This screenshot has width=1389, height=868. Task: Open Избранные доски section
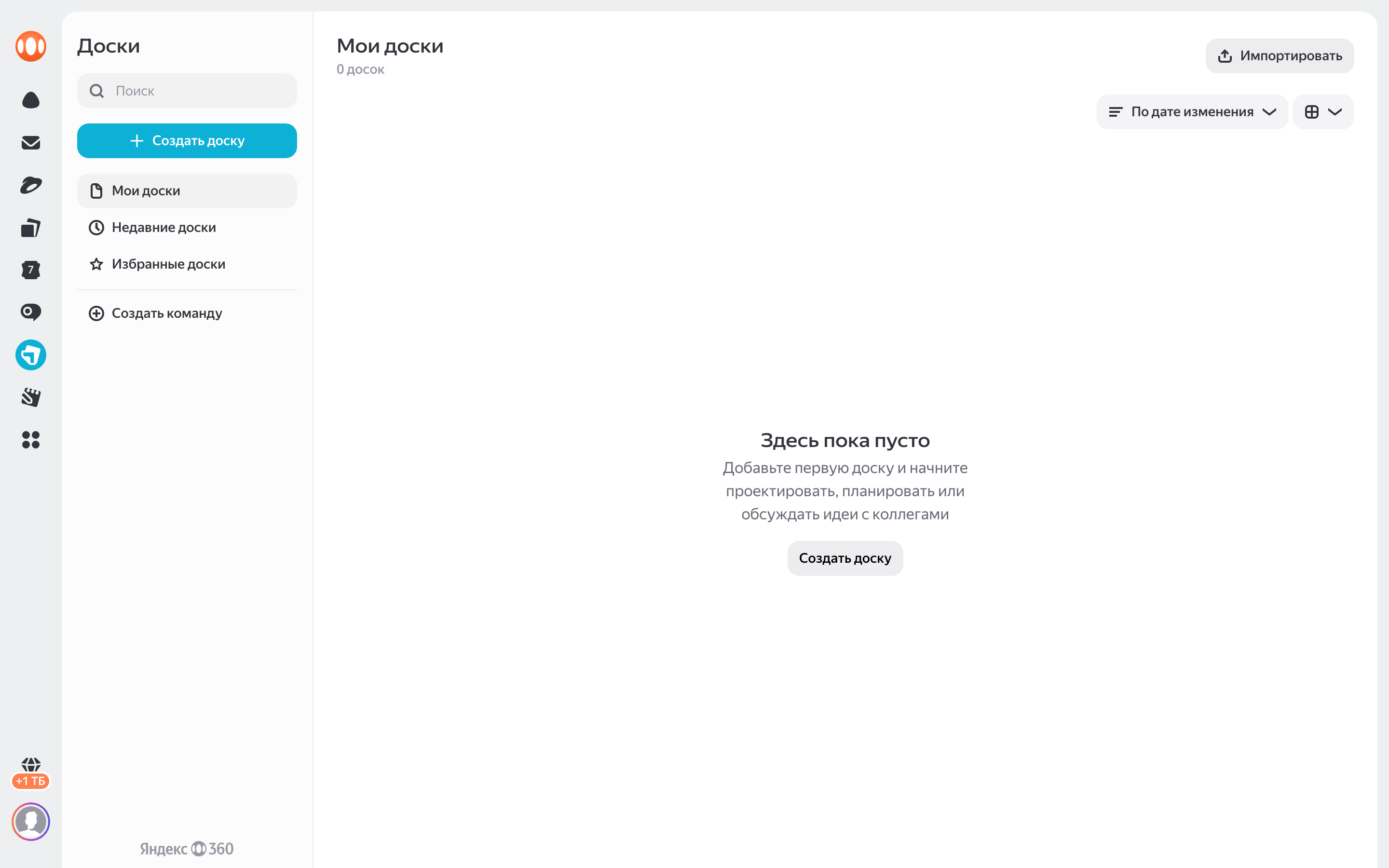pos(187,264)
